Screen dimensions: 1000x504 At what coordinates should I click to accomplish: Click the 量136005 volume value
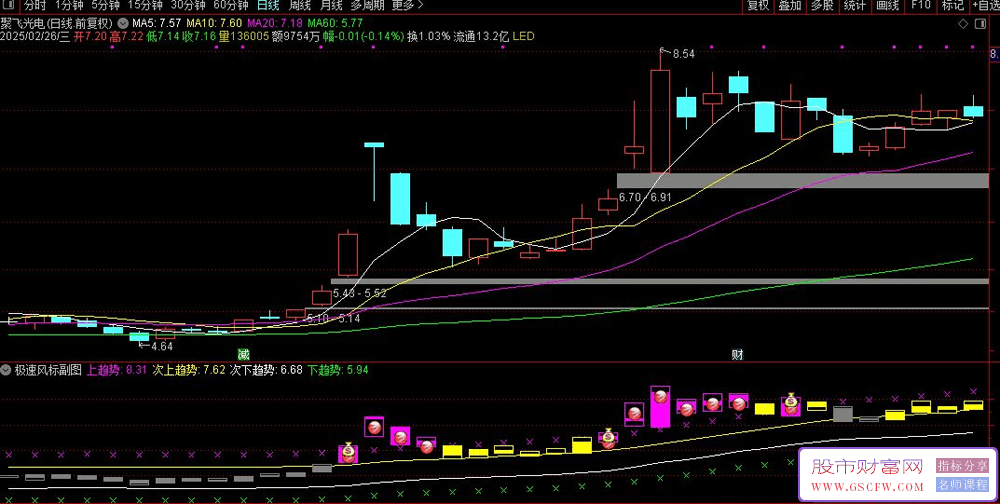pos(243,36)
